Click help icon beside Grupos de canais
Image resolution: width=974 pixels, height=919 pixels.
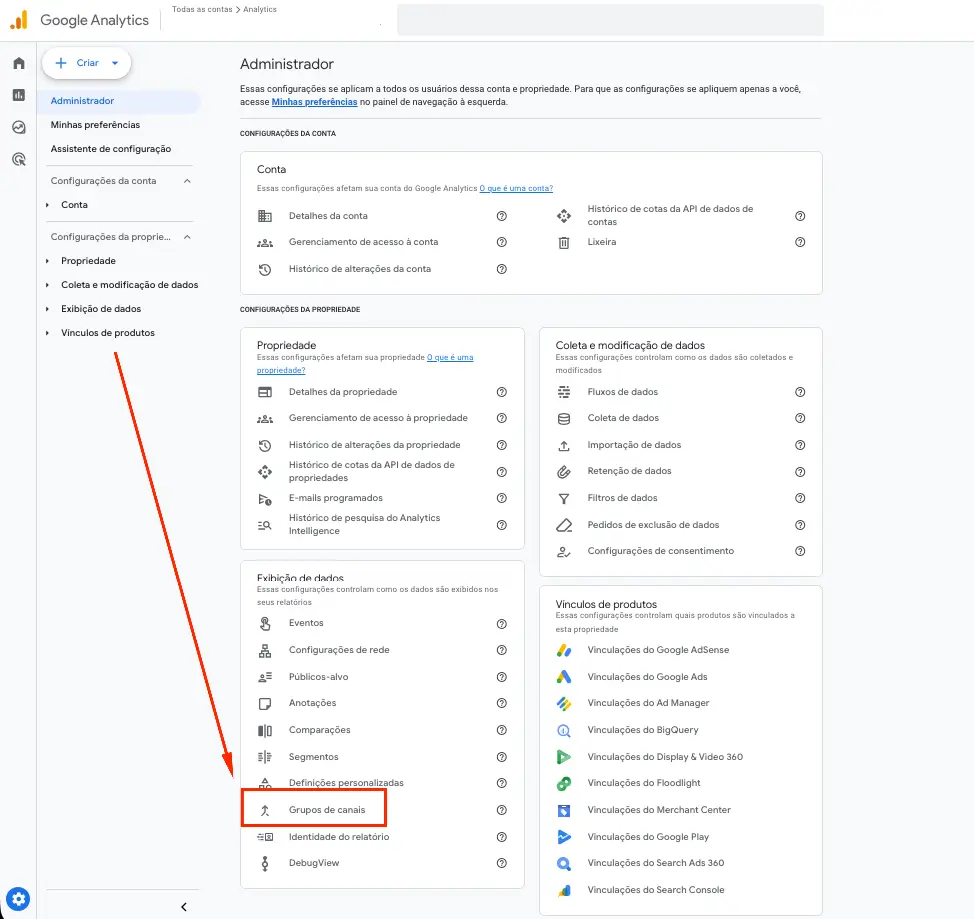tap(502, 810)
